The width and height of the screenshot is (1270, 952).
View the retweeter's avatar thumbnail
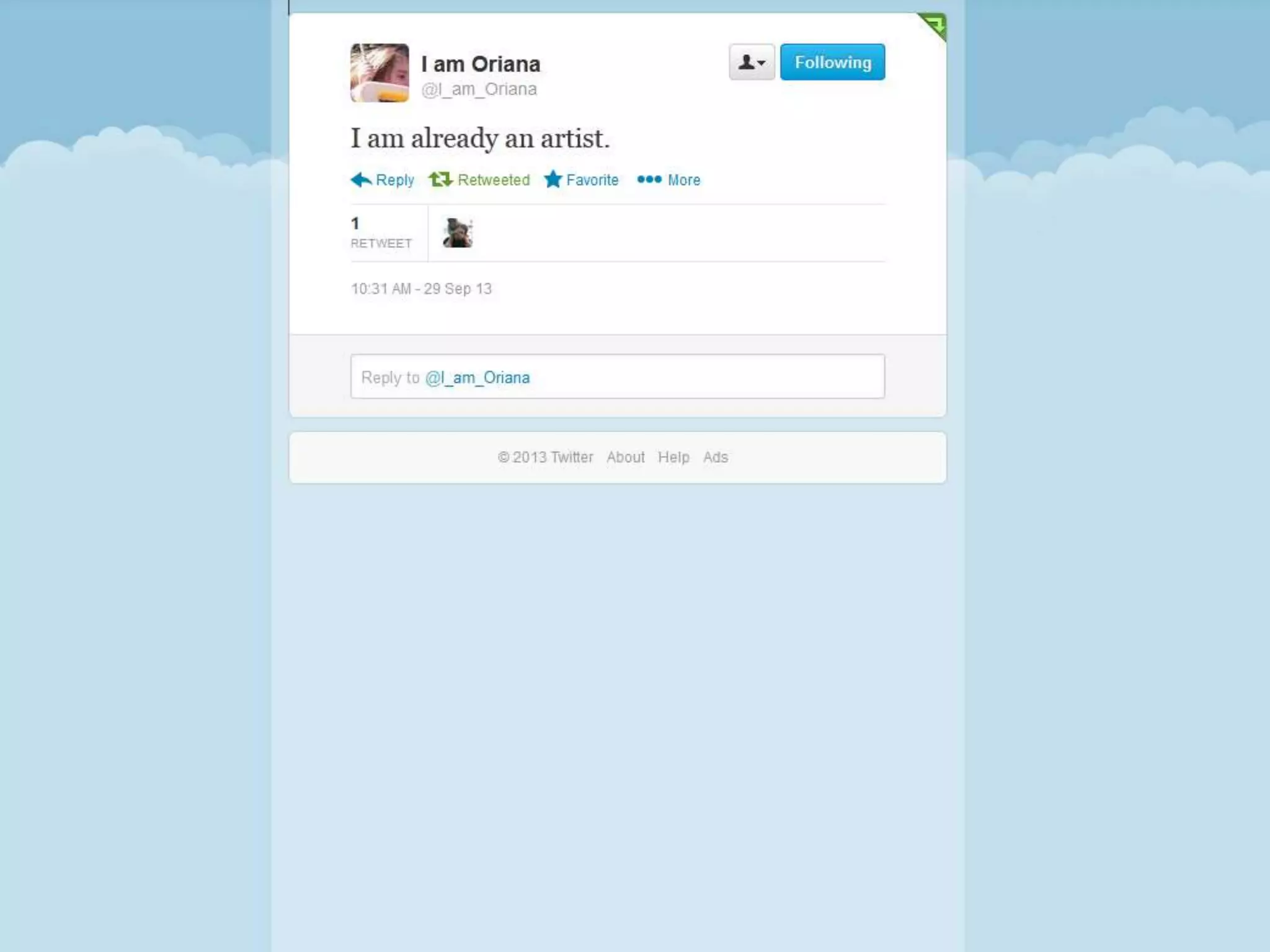[458, 233]
